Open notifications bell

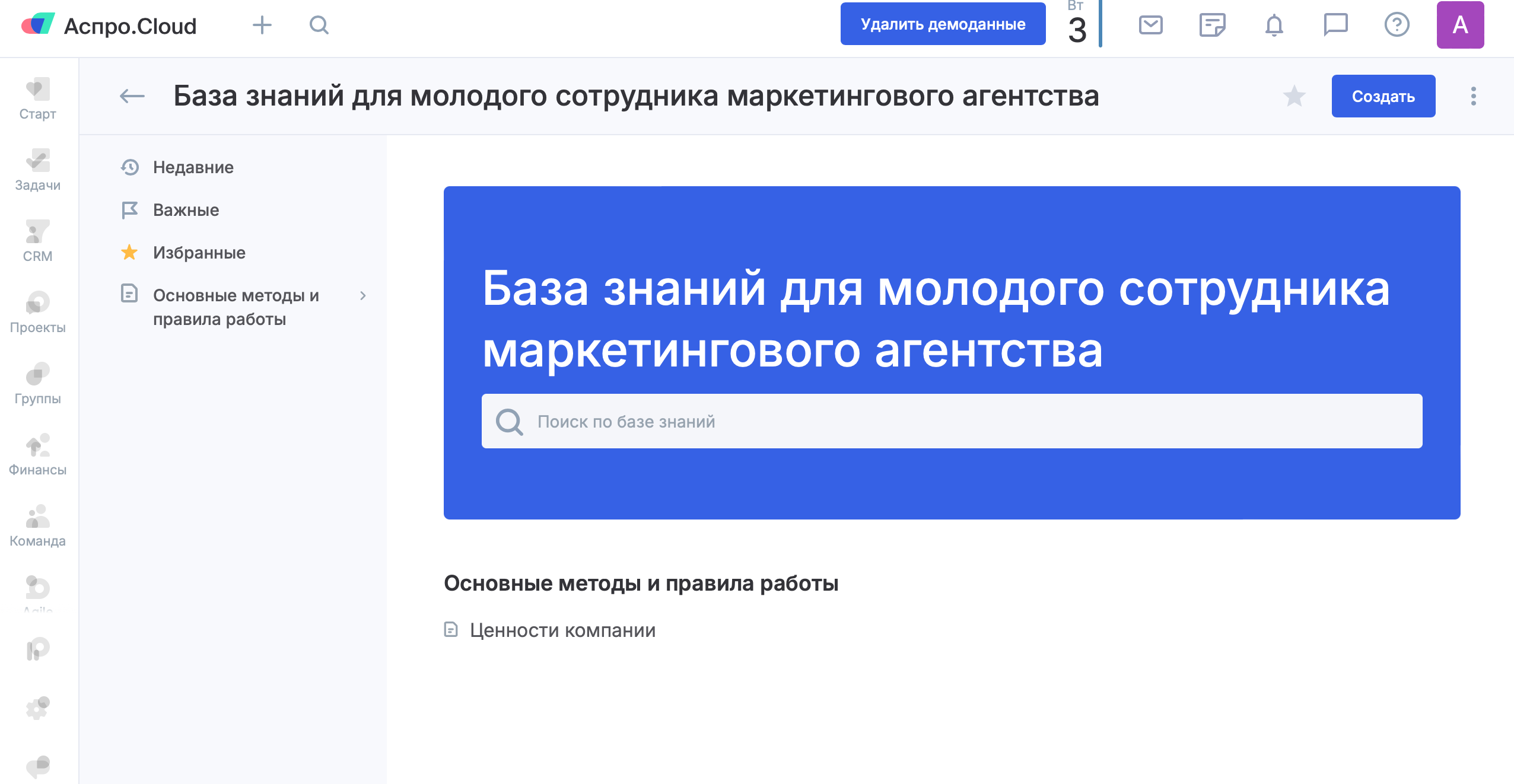click(1274, 25)
